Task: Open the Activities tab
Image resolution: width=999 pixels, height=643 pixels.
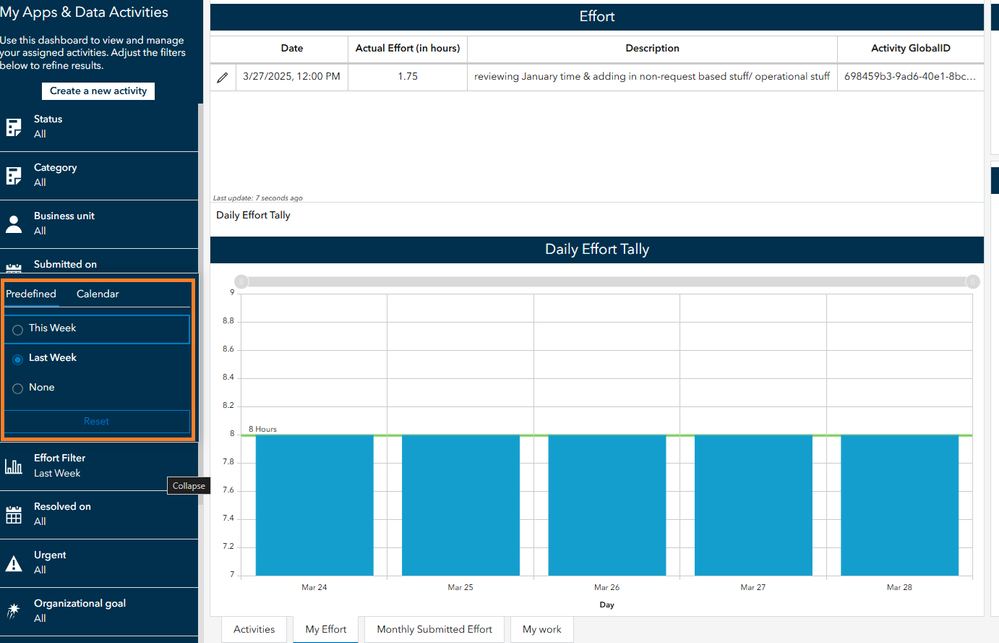Action: click(x=254, y=629)
